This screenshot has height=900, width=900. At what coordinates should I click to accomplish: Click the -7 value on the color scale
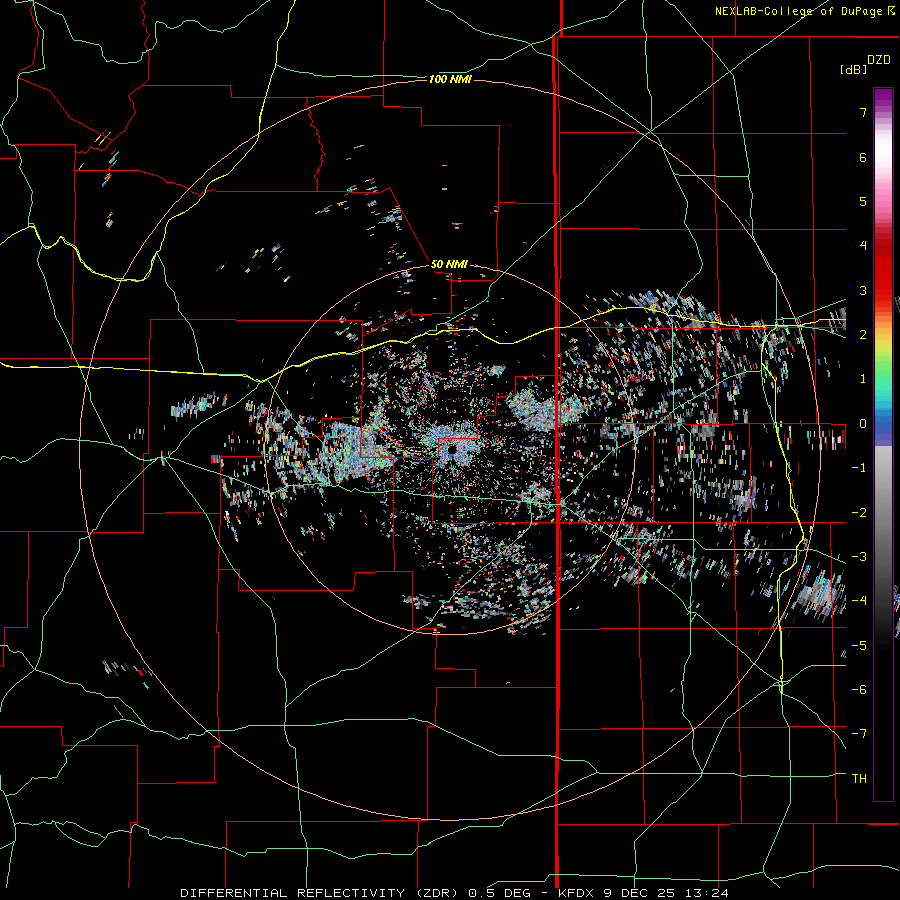pyautogui.click(x=859, y=734)
